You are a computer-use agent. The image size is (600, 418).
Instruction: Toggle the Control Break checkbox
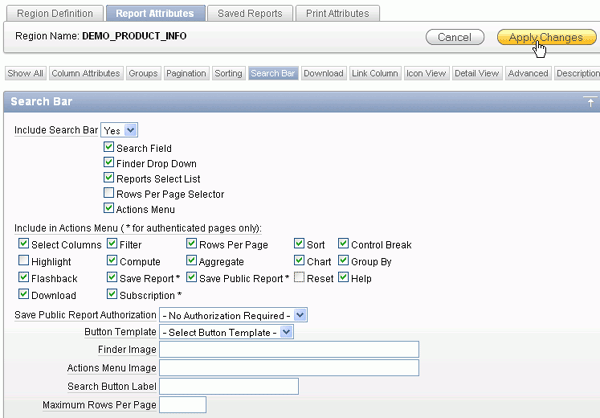[343, 243]
